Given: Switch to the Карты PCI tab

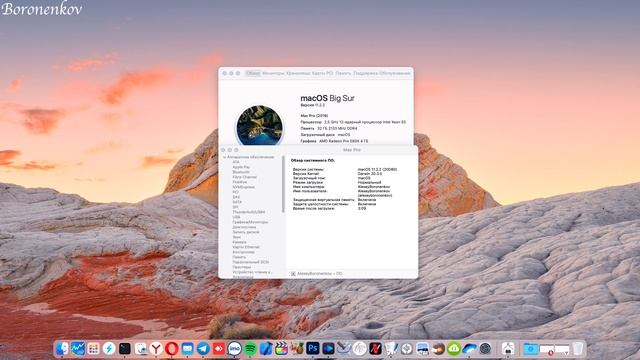Looking at the screenshot, I should click(323, 73).
